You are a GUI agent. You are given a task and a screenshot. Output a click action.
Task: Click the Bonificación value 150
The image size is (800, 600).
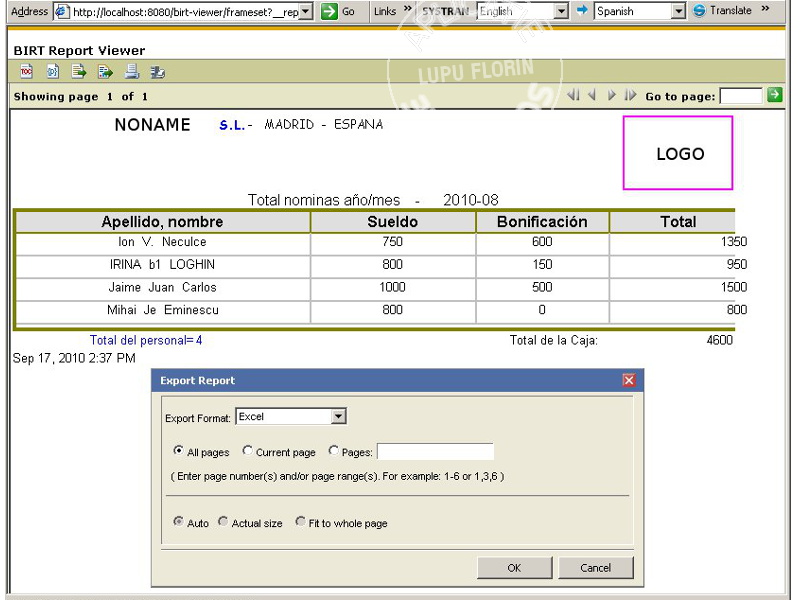click(x=542, y=264)
